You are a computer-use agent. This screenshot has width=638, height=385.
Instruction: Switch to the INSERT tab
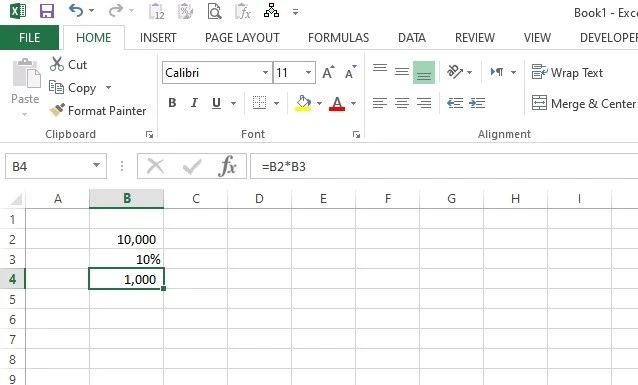[158, 37]
